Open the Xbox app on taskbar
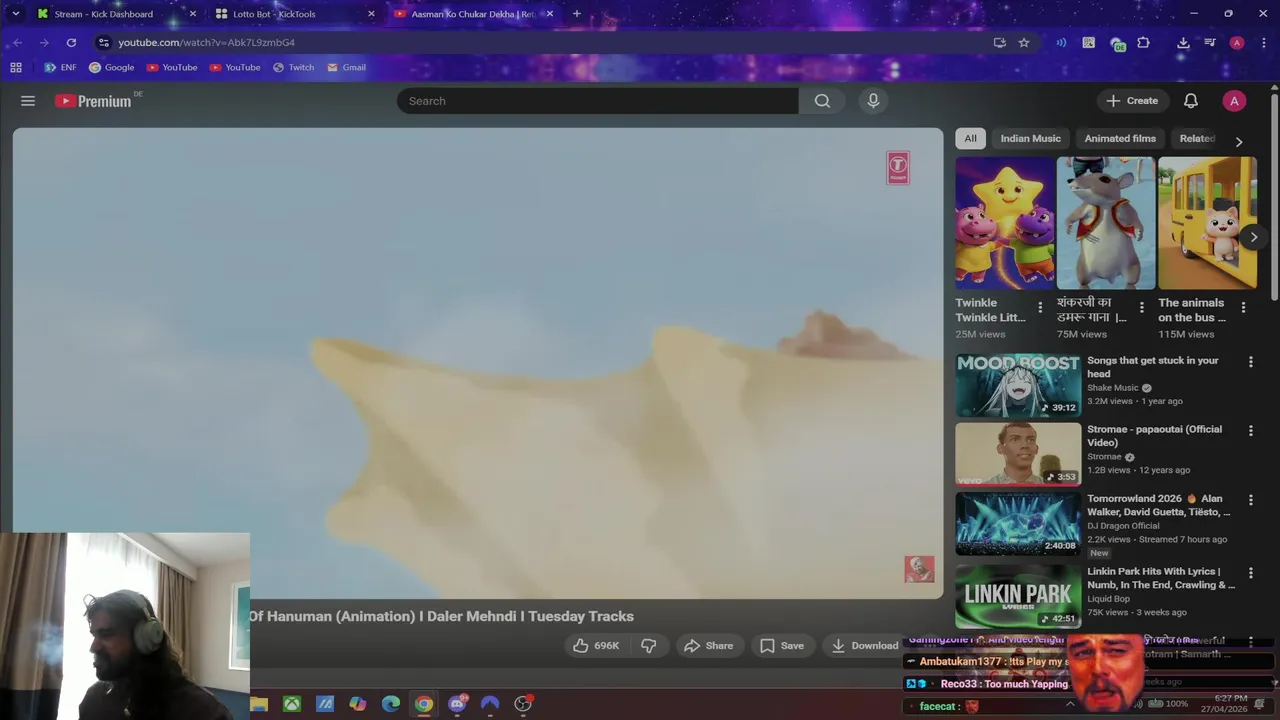This screenshot has height=720, width=1280. click(x=292, y=704)
